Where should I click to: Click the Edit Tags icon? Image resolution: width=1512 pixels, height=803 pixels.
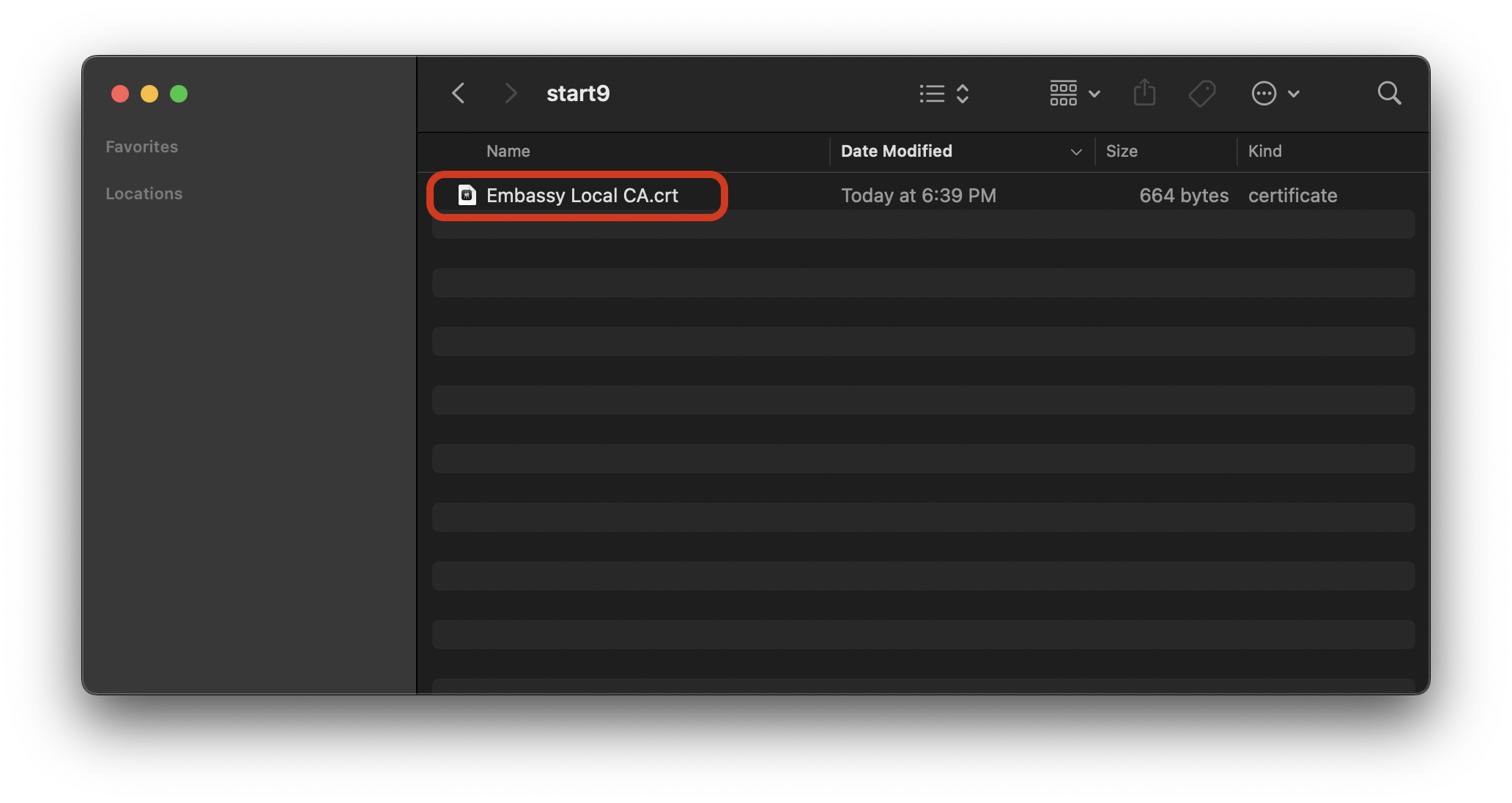(1201, 94)
